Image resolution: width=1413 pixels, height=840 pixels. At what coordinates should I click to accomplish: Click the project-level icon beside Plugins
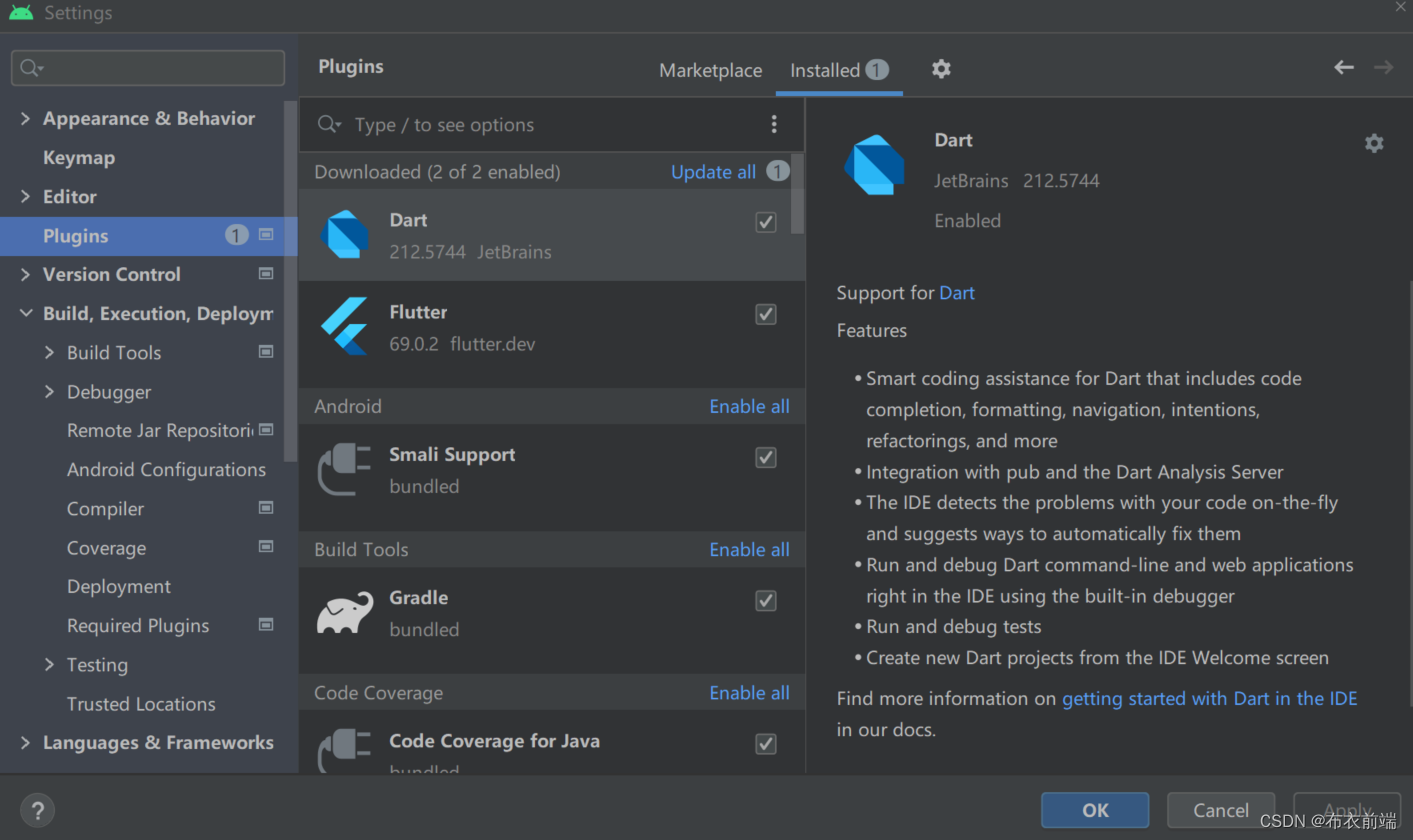click(266, 235)
